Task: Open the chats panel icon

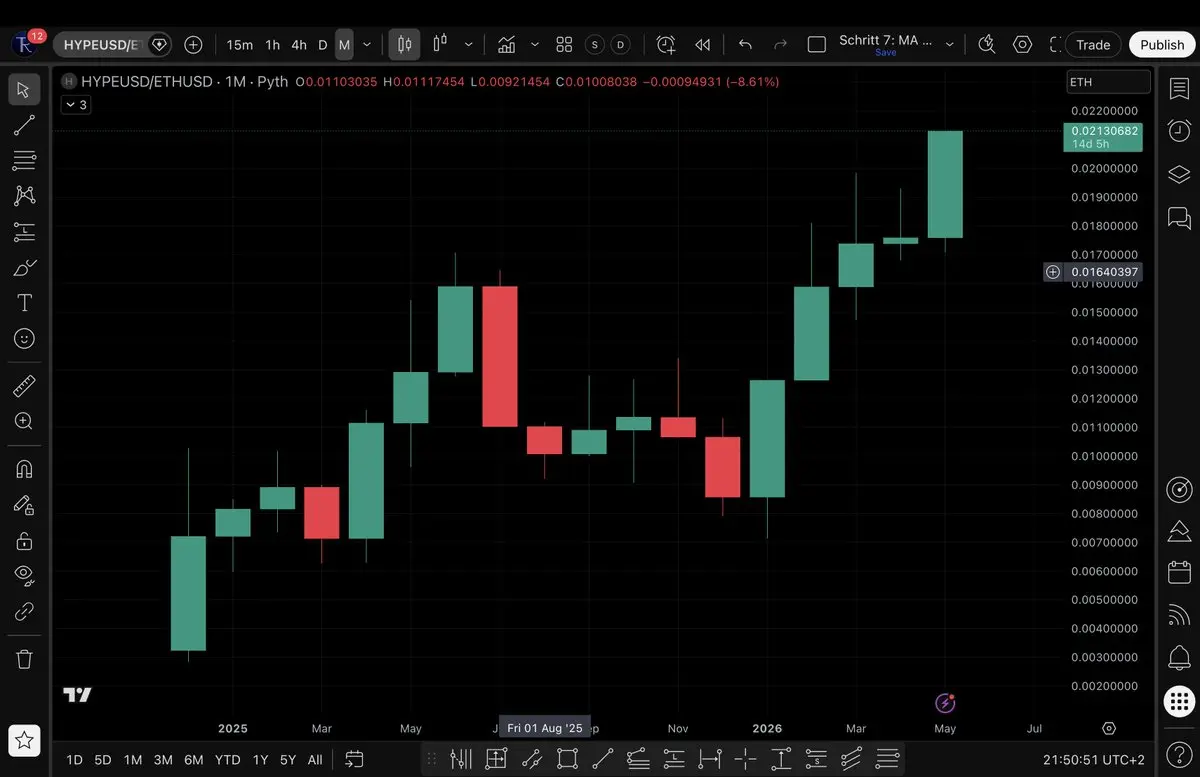Action: coord(1179,217)
